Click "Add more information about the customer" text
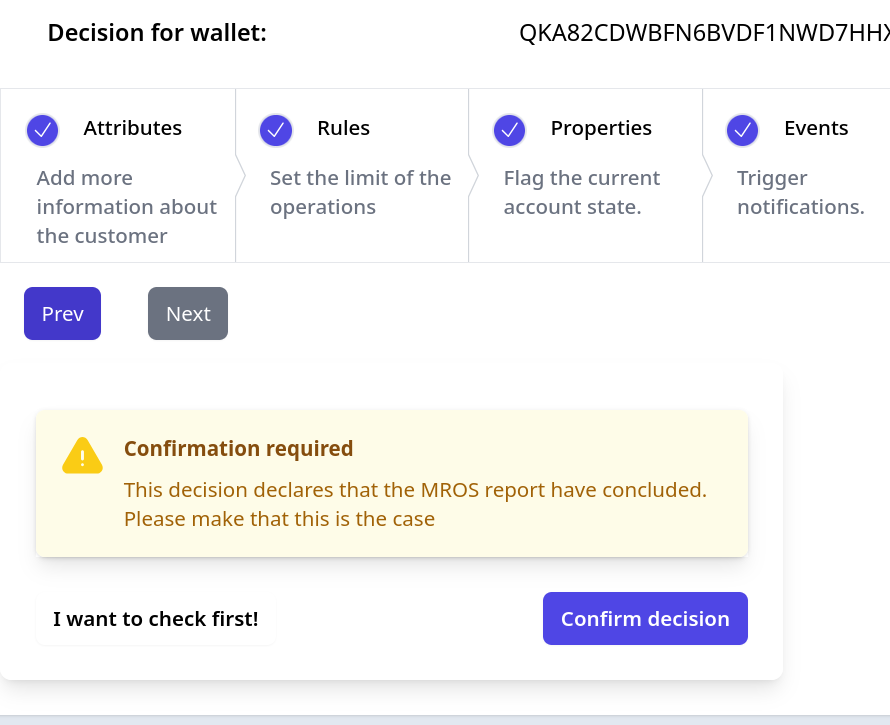 127,207
